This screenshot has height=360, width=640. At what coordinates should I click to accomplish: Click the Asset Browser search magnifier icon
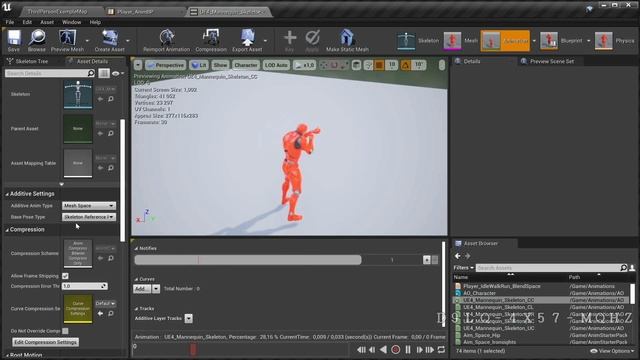tap(623, 268)
